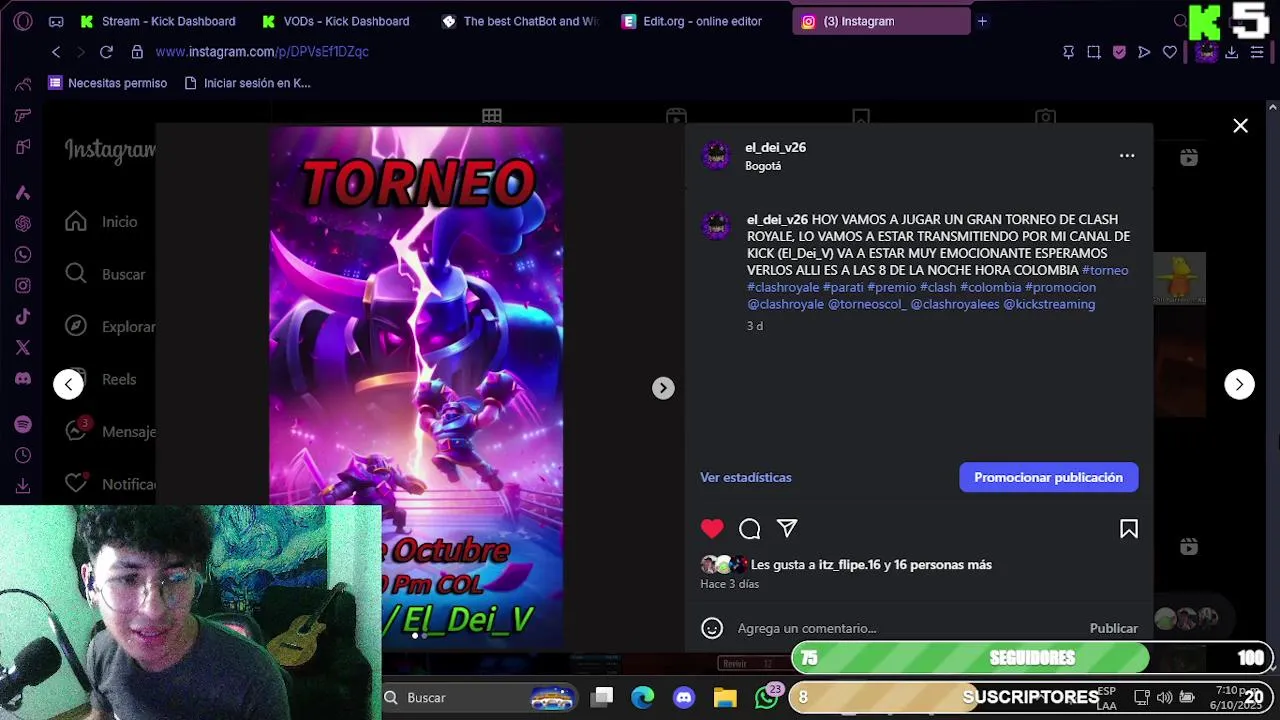Click the Instagram URL address field
This screenshot has width=1280, height=720.
click(262, 52)
